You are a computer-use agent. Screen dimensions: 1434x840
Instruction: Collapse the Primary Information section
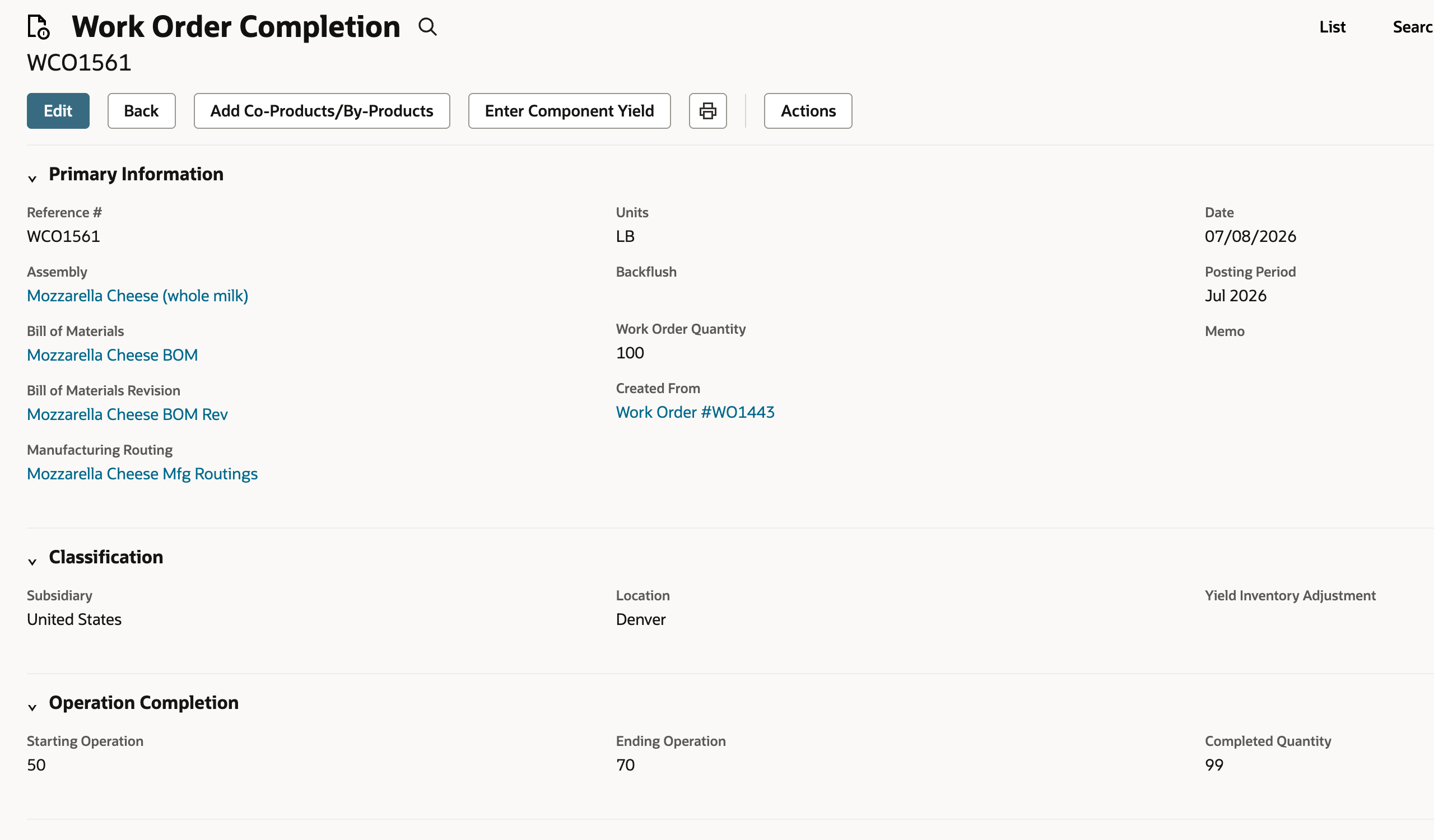tap(32, 179)
